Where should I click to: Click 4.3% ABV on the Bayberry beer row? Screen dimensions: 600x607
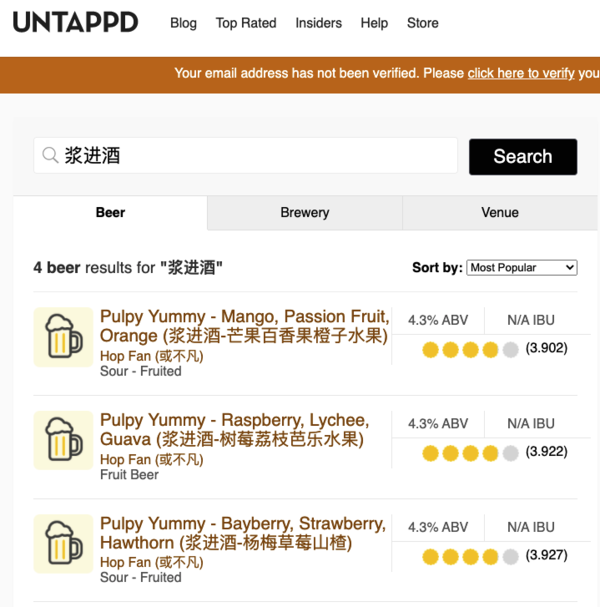(x=438, y=527)
